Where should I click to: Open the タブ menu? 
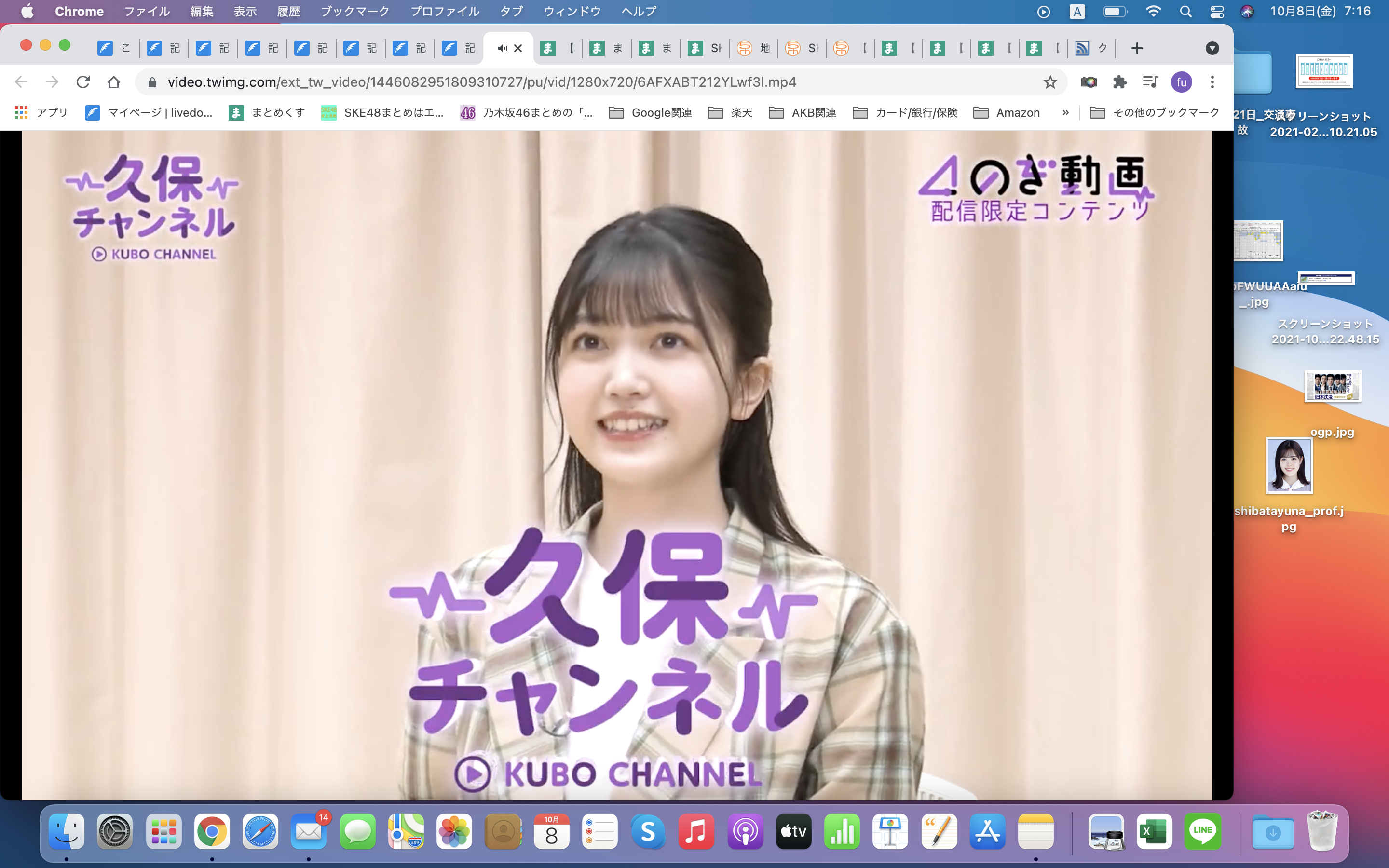(511, 12)
